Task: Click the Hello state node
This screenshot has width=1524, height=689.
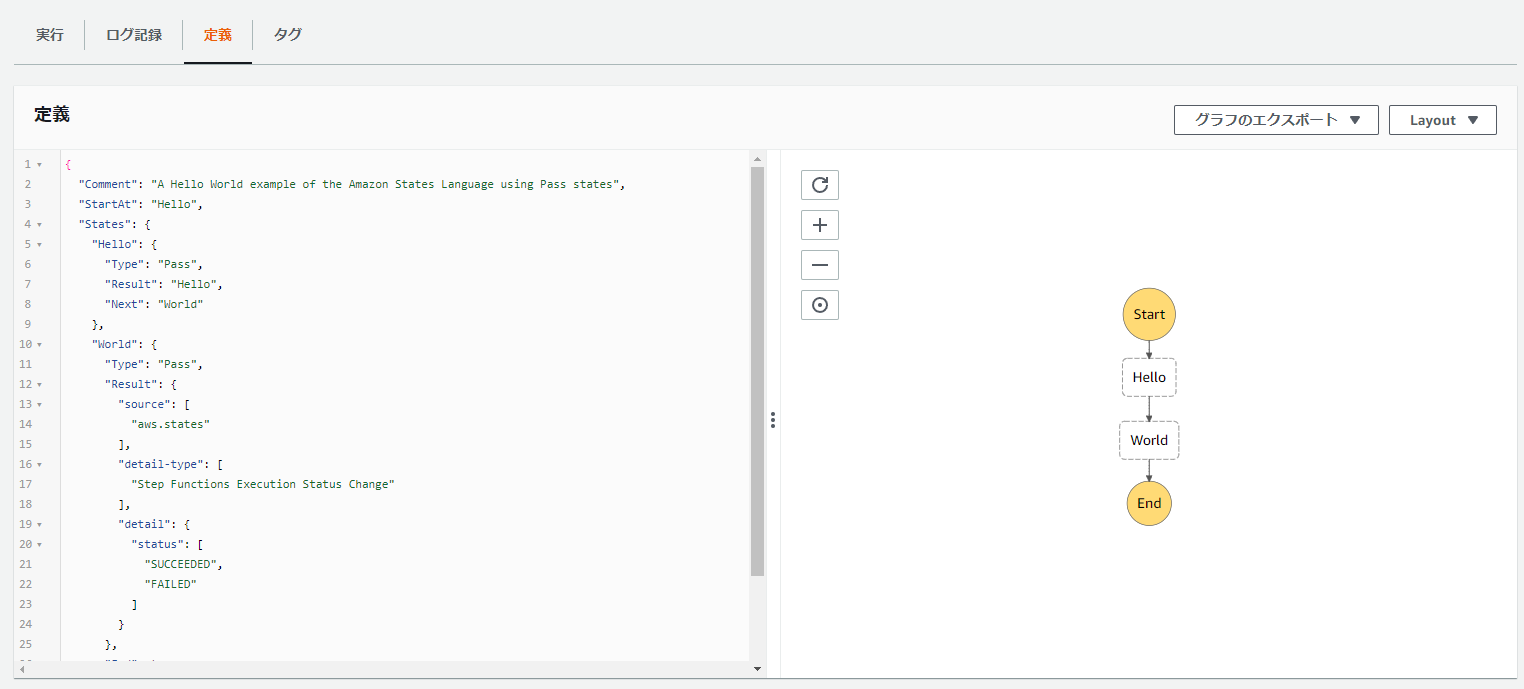Action: (1148, 377)
